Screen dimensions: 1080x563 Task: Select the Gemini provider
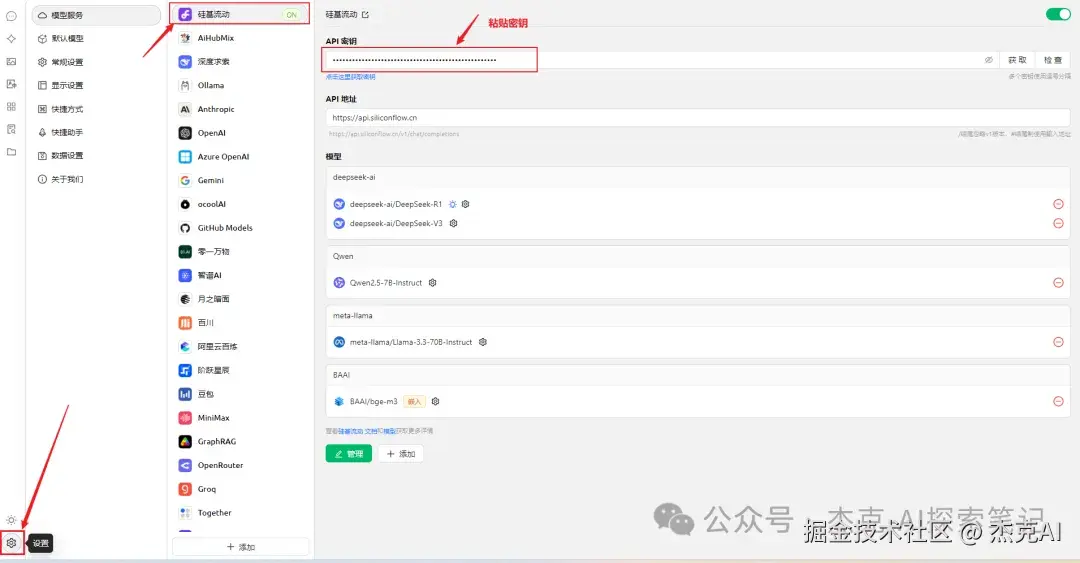click(x=240, y=181)
